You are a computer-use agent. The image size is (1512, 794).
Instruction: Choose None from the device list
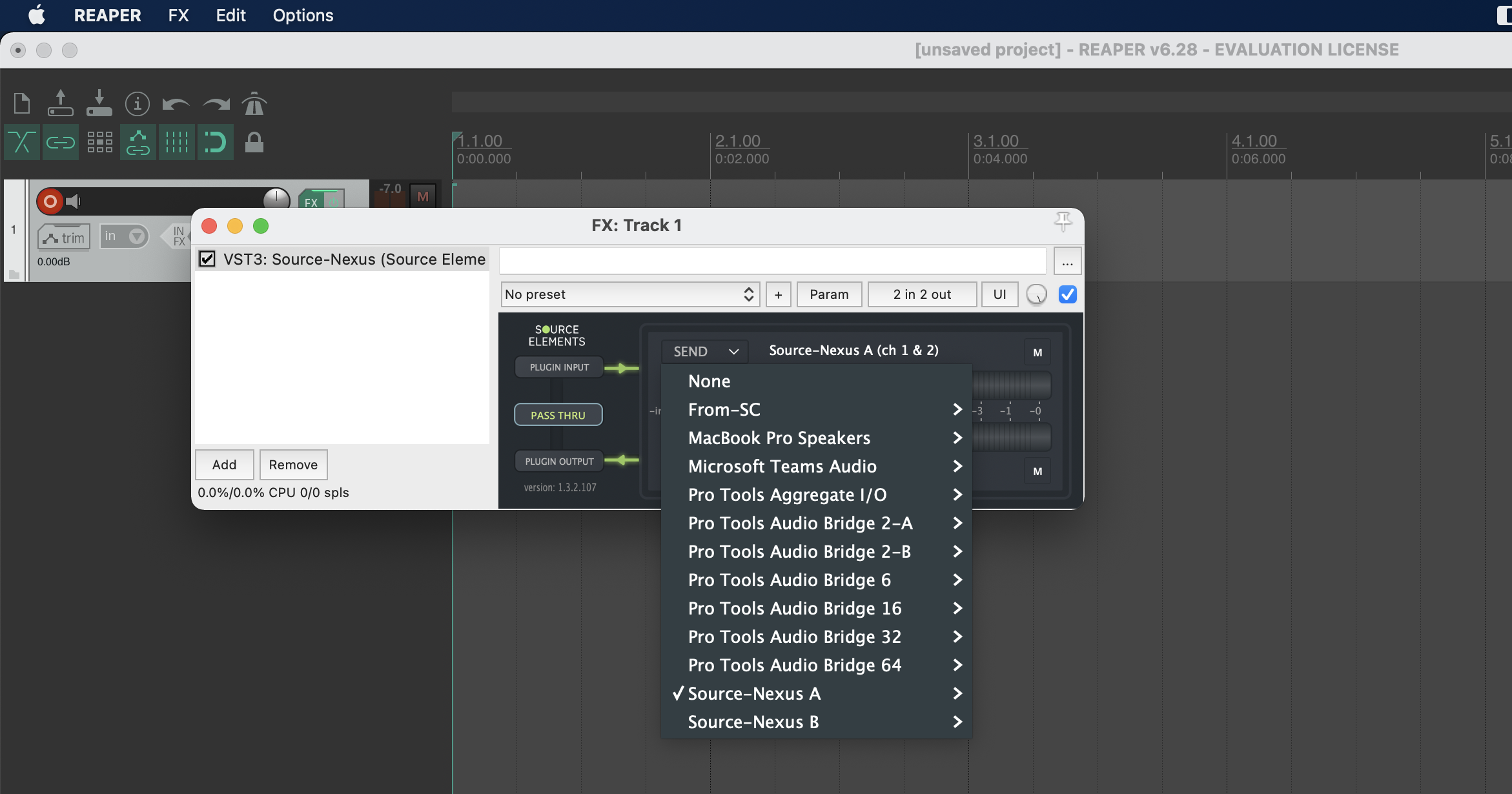[709, 381]
